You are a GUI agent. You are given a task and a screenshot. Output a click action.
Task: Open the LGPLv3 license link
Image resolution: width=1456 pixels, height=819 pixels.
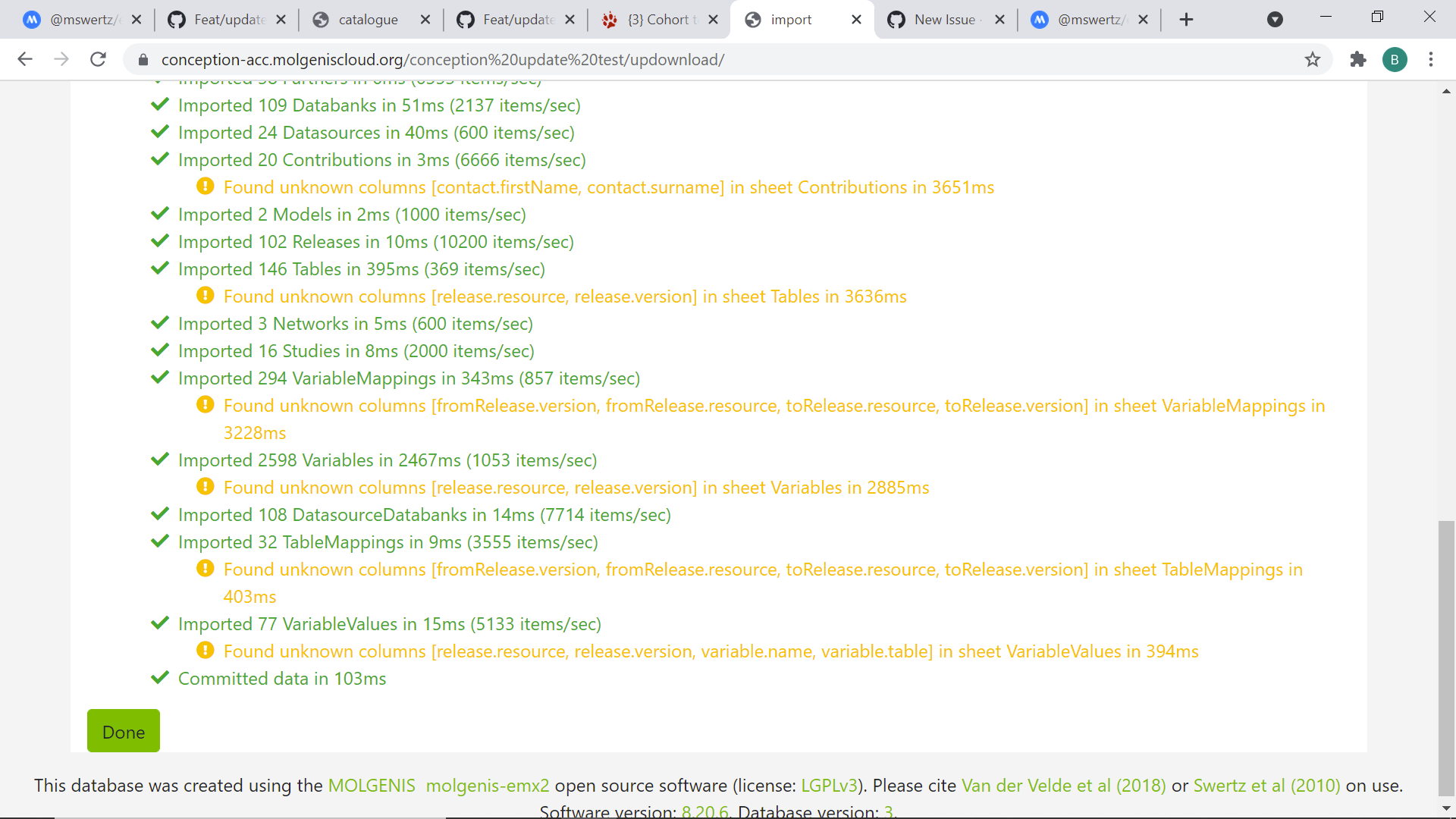(830, 786)
